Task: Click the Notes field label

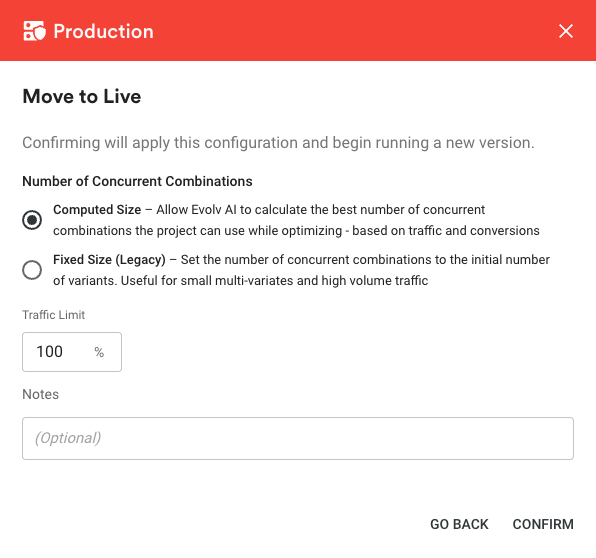Action: click(41, 394)
